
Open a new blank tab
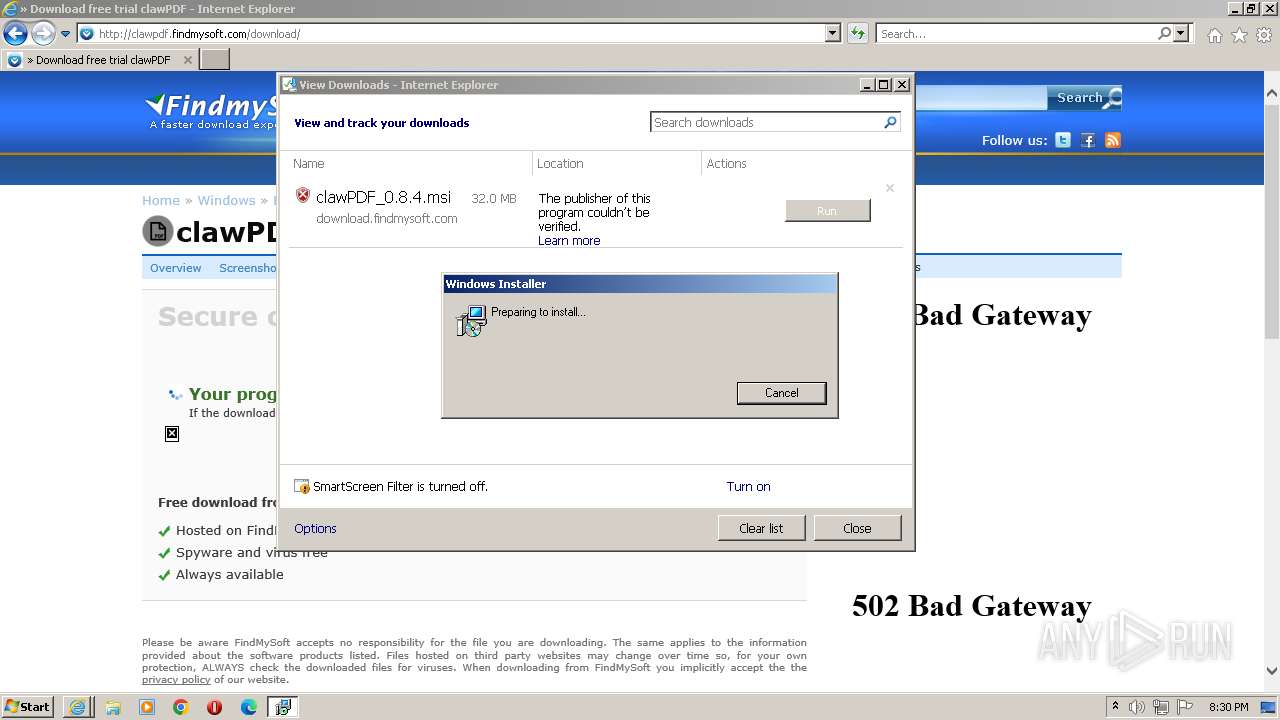215,60
